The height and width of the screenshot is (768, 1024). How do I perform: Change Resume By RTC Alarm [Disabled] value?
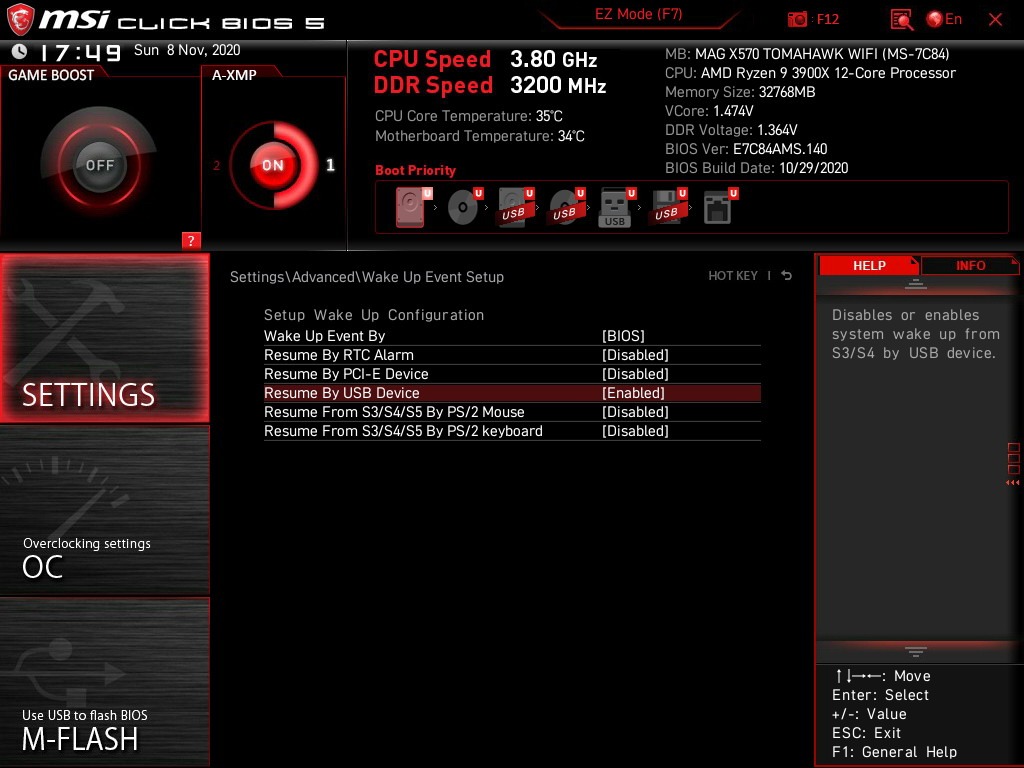pos(635,355)
